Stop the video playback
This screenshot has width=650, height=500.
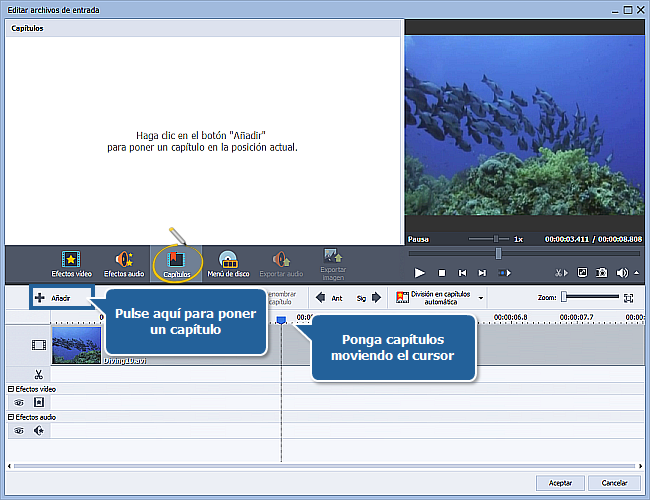[x=441, y=272]
